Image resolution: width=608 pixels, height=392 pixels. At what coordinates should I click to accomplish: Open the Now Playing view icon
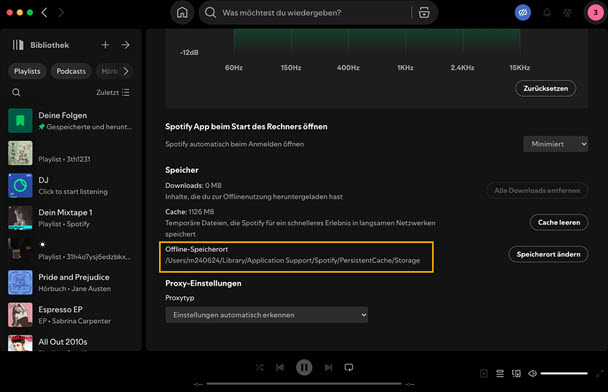click(x=484, y=373)
